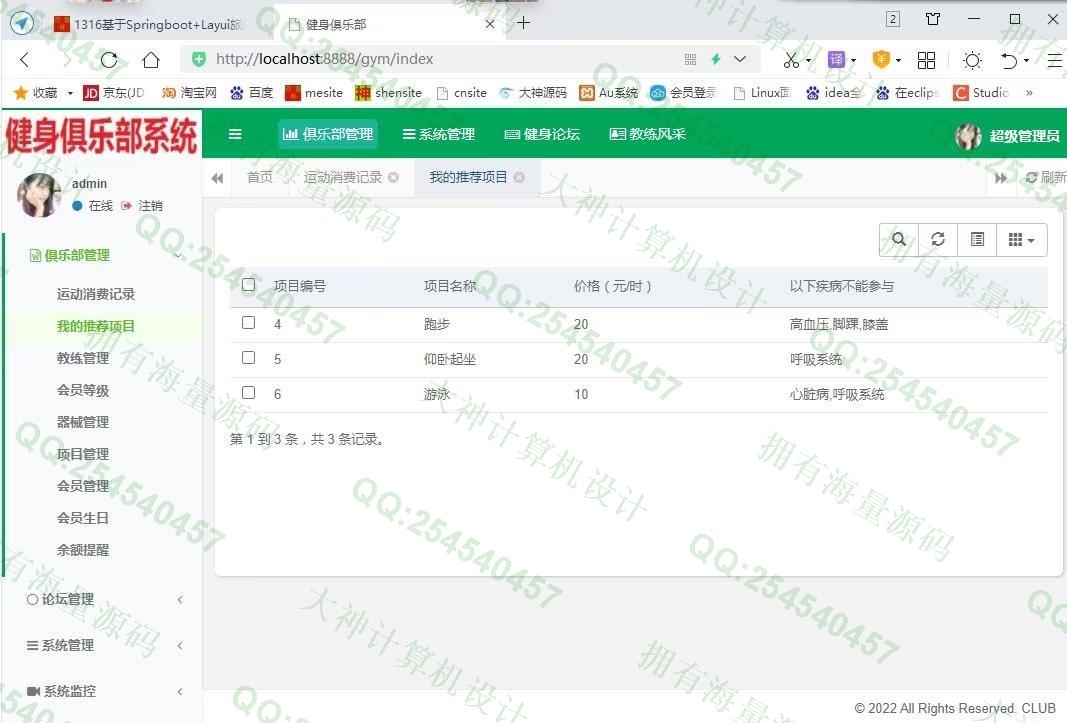Expand the 论坛管理 sidebar section
This screenshot has height=723, width=1067.
[x=102, y=600]
